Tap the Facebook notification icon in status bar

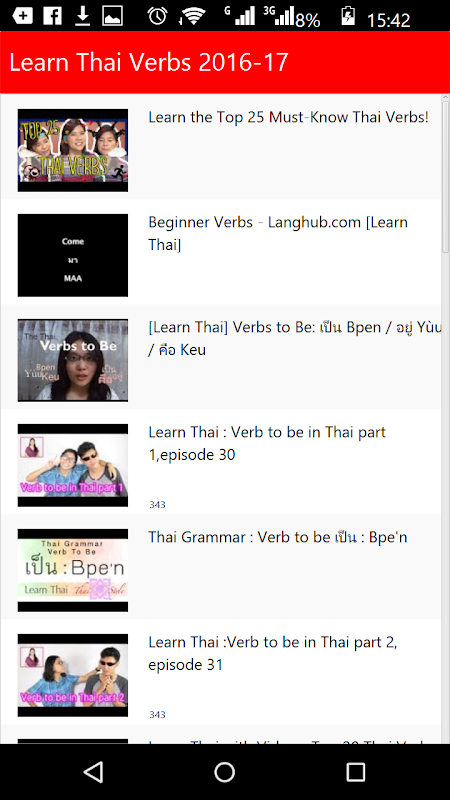pos(53,15)
